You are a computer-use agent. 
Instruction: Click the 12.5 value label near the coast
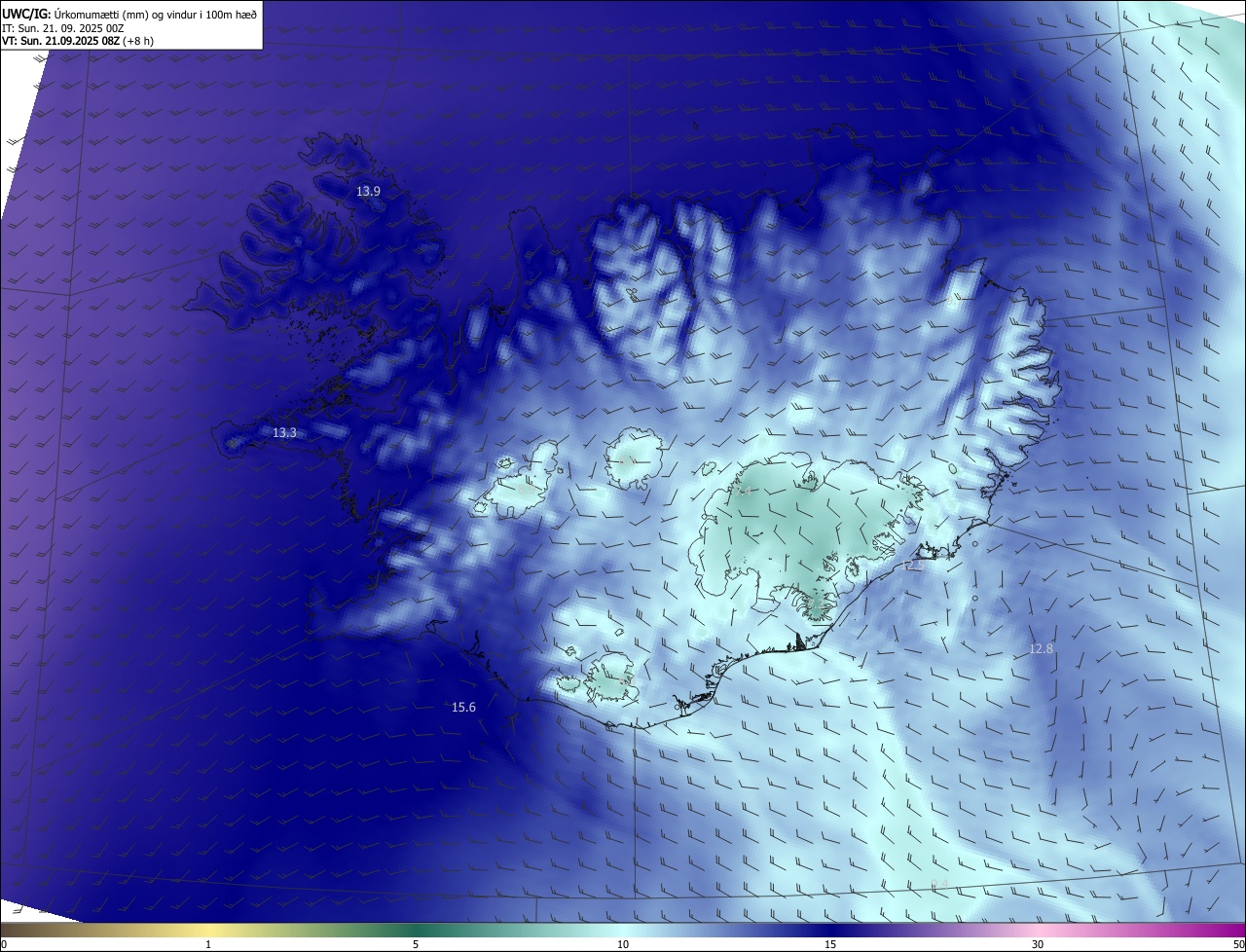click(913, 565)
